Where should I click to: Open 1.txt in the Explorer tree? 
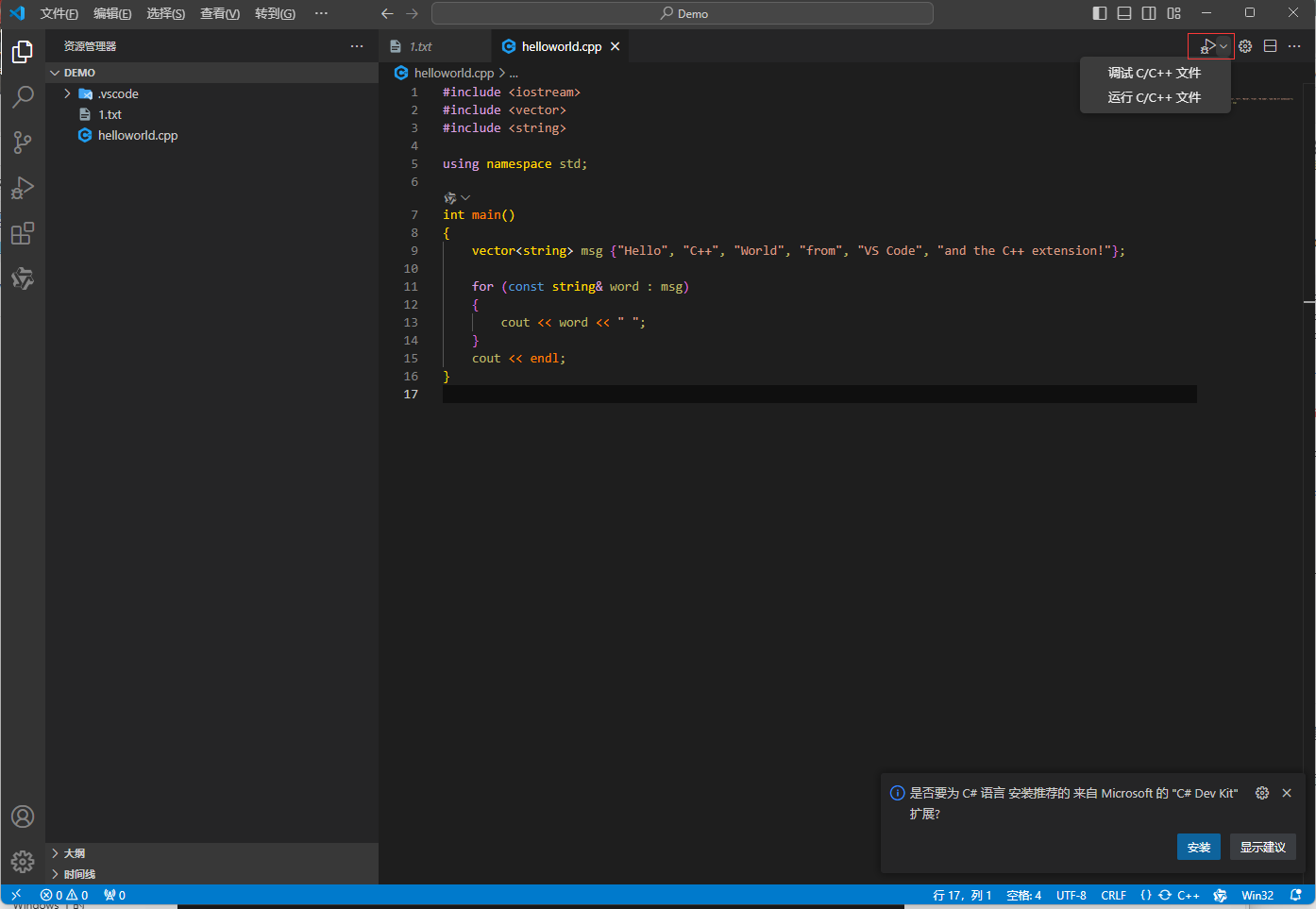coord(211,114)
